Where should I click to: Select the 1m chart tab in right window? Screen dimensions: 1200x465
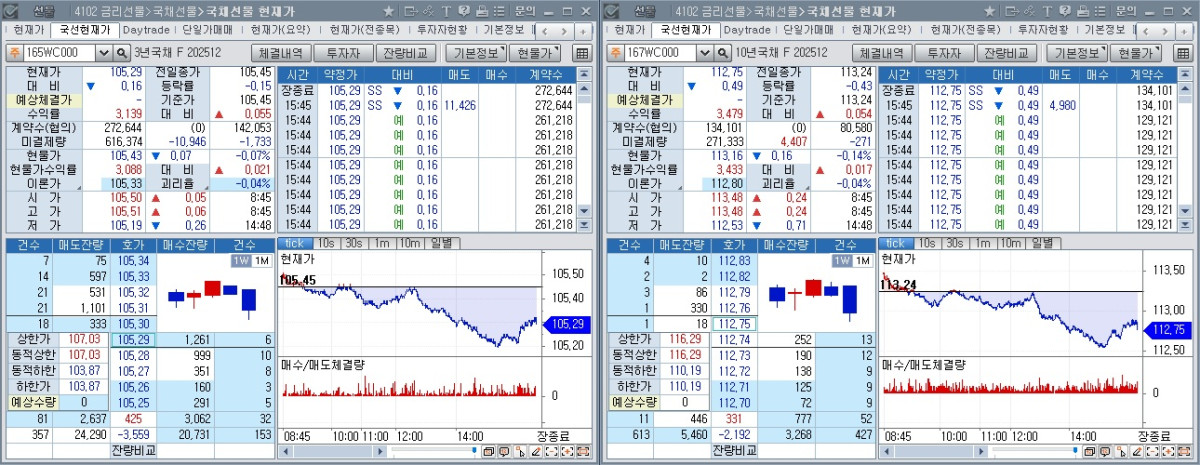click(x=983, y=243)
